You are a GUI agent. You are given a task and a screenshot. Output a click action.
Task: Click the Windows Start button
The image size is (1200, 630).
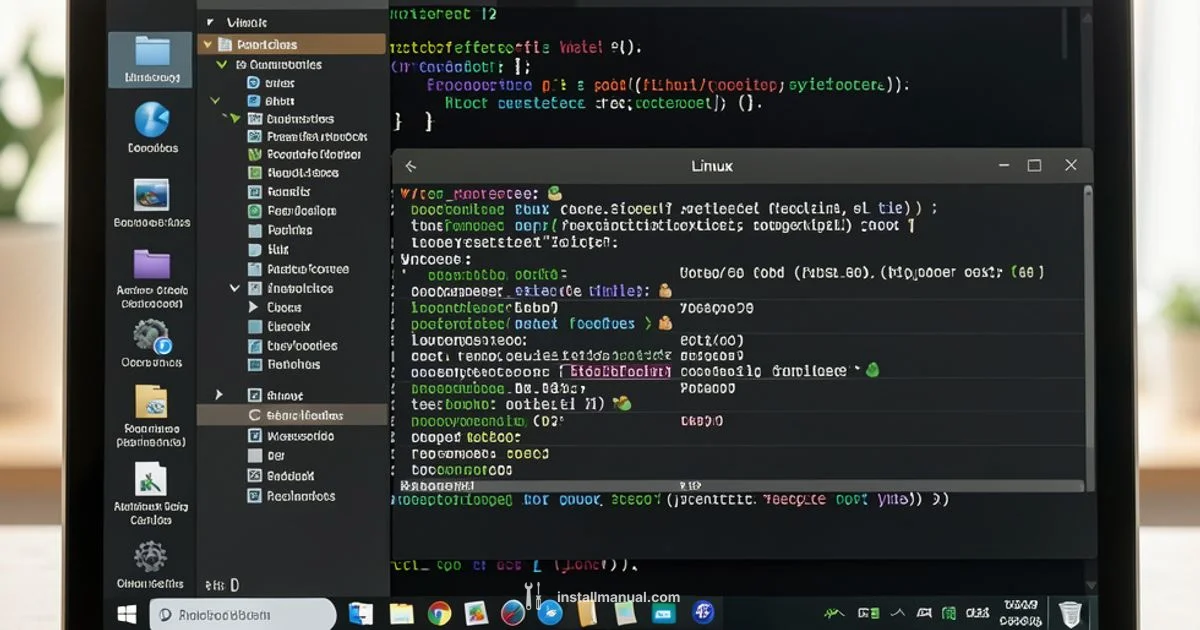[x=127, y=613]
